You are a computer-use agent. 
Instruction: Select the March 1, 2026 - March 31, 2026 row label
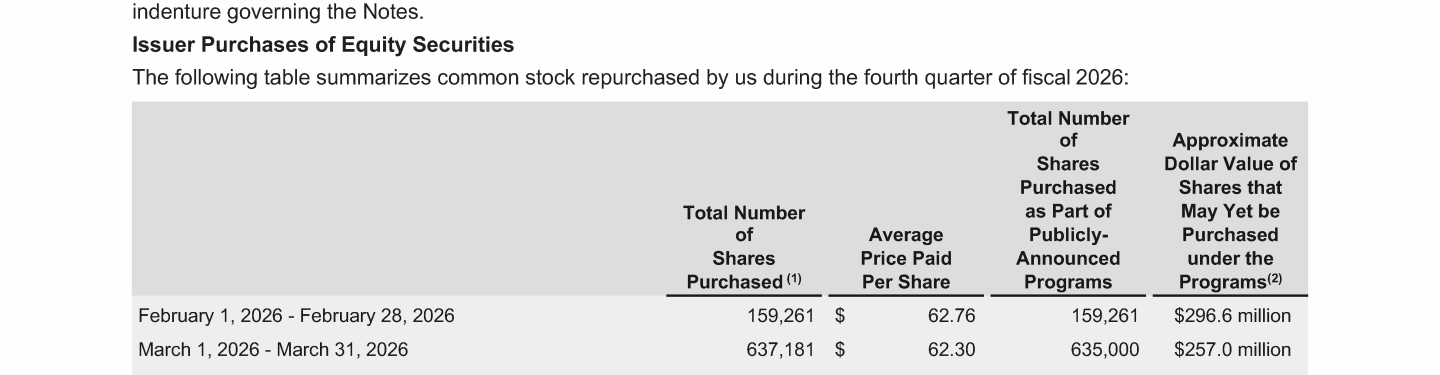[273, 350]
